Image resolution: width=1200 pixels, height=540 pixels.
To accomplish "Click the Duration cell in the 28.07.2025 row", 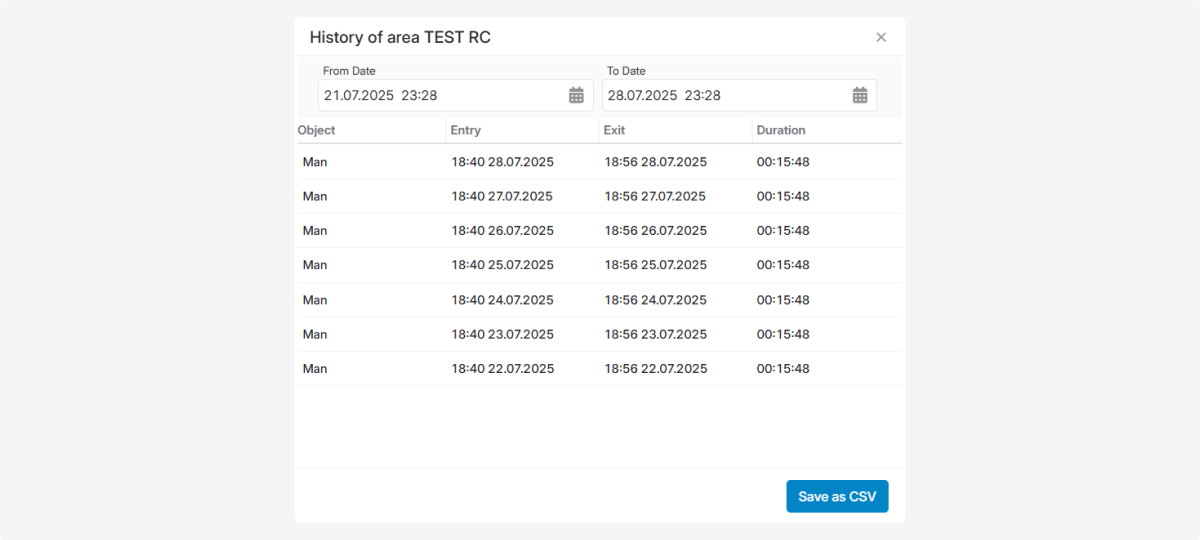I will 783,162.
